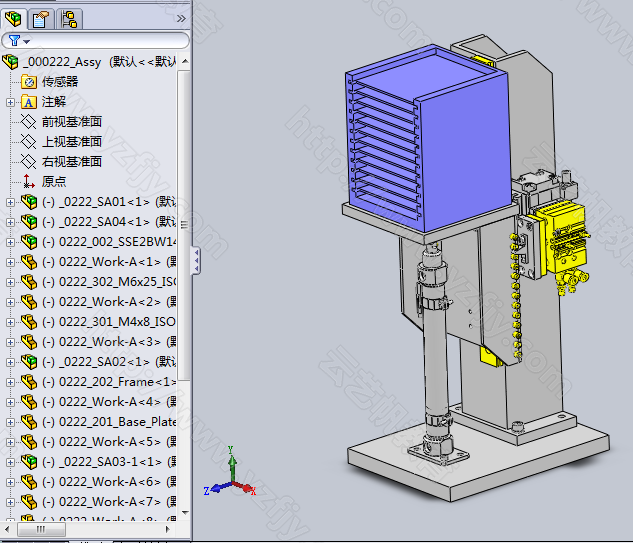Click the 前视基准面 tree label
Viewport: 633px width, 543px height.
pyautogui.click(x=72, y=122)
